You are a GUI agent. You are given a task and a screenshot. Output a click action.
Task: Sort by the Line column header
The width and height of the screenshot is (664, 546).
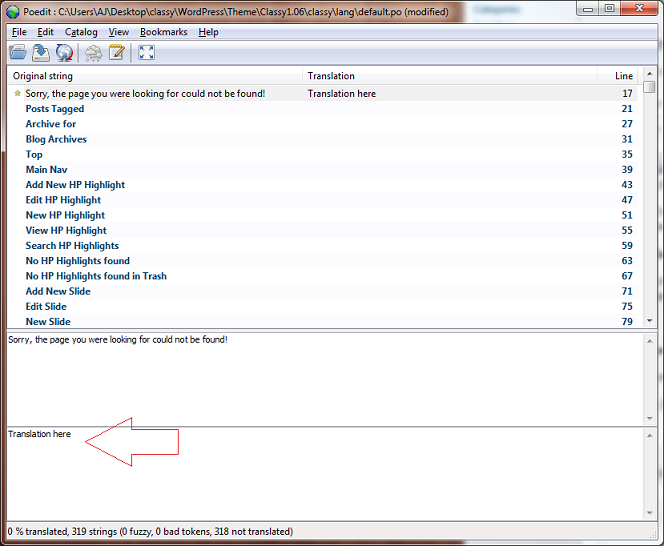619,76
